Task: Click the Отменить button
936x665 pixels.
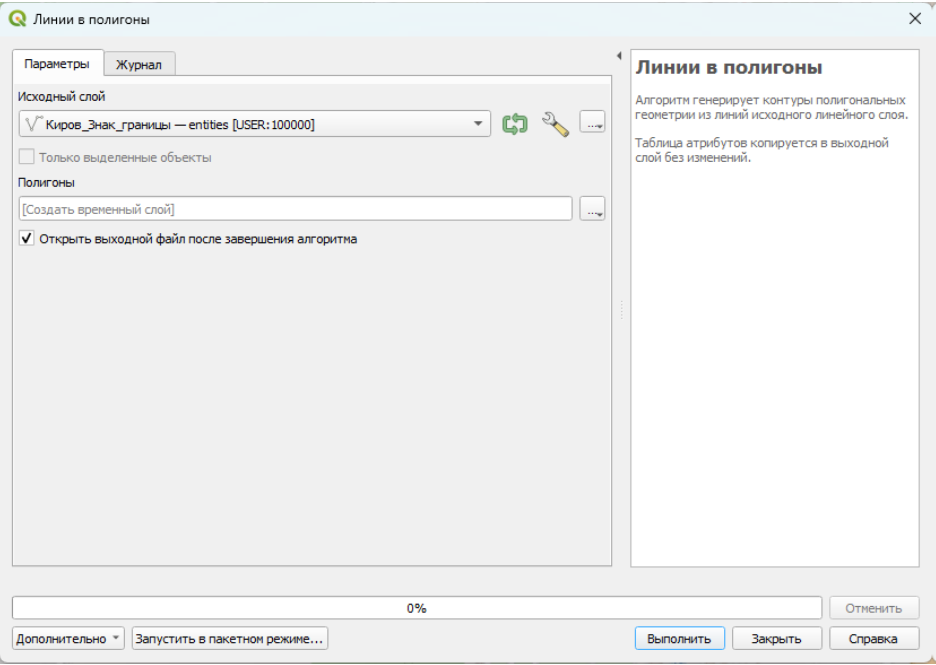Action: (x=874, y=608)
